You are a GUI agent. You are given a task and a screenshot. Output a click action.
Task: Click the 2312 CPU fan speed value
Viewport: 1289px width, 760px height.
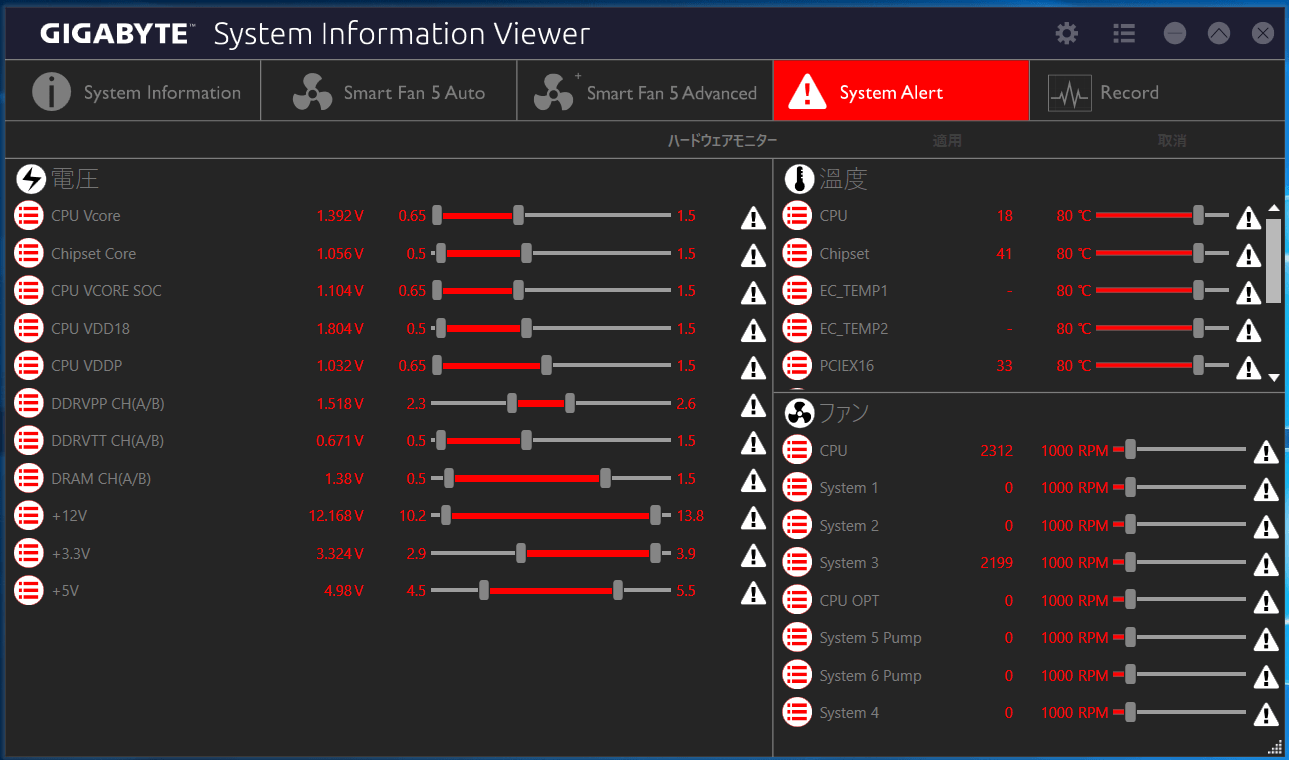[997, 451]
